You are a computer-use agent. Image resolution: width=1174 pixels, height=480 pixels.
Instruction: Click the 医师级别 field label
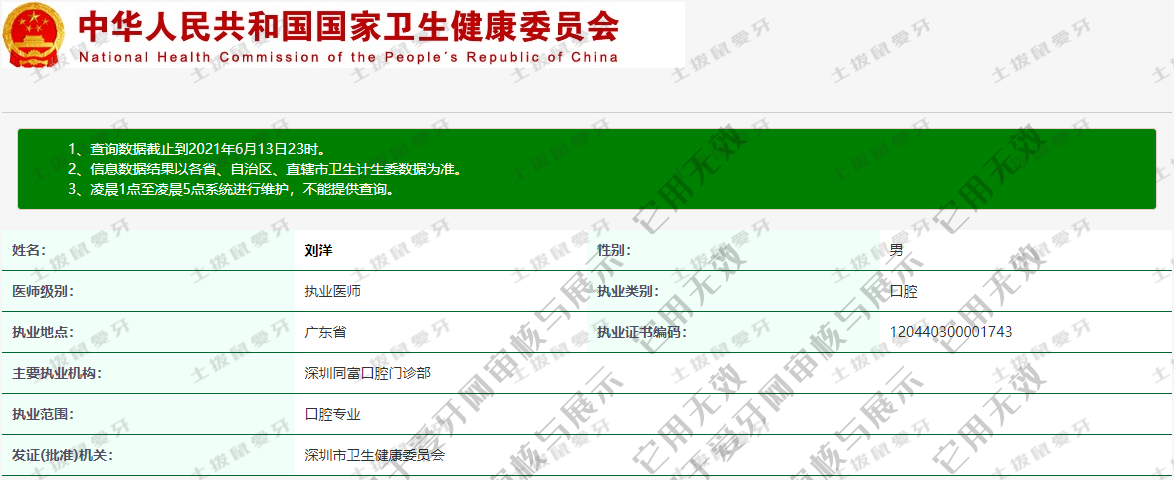[43, 292]
